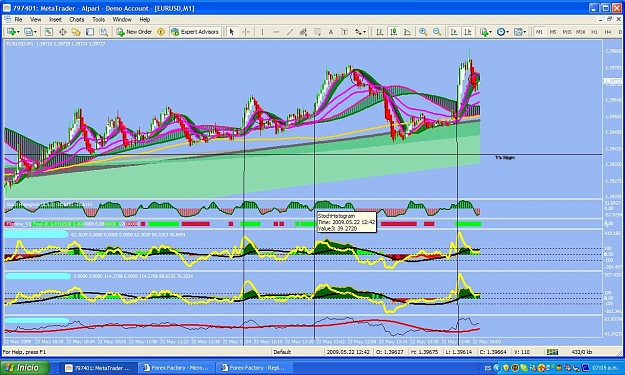Open the Arrows objects dropdown
The image size is (625, 375).
(360, 32)
